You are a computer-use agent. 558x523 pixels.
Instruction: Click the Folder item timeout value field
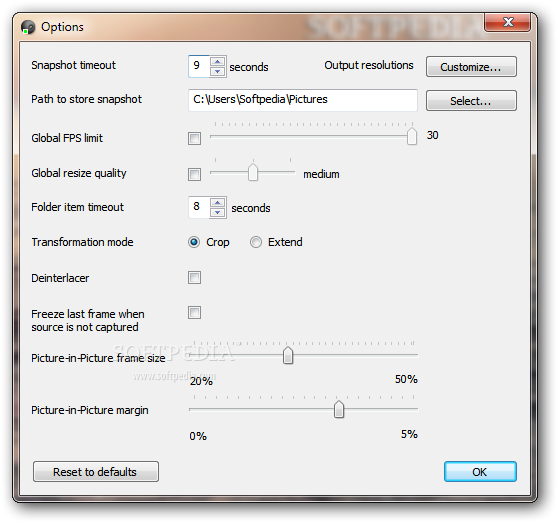tap(199, 207)
